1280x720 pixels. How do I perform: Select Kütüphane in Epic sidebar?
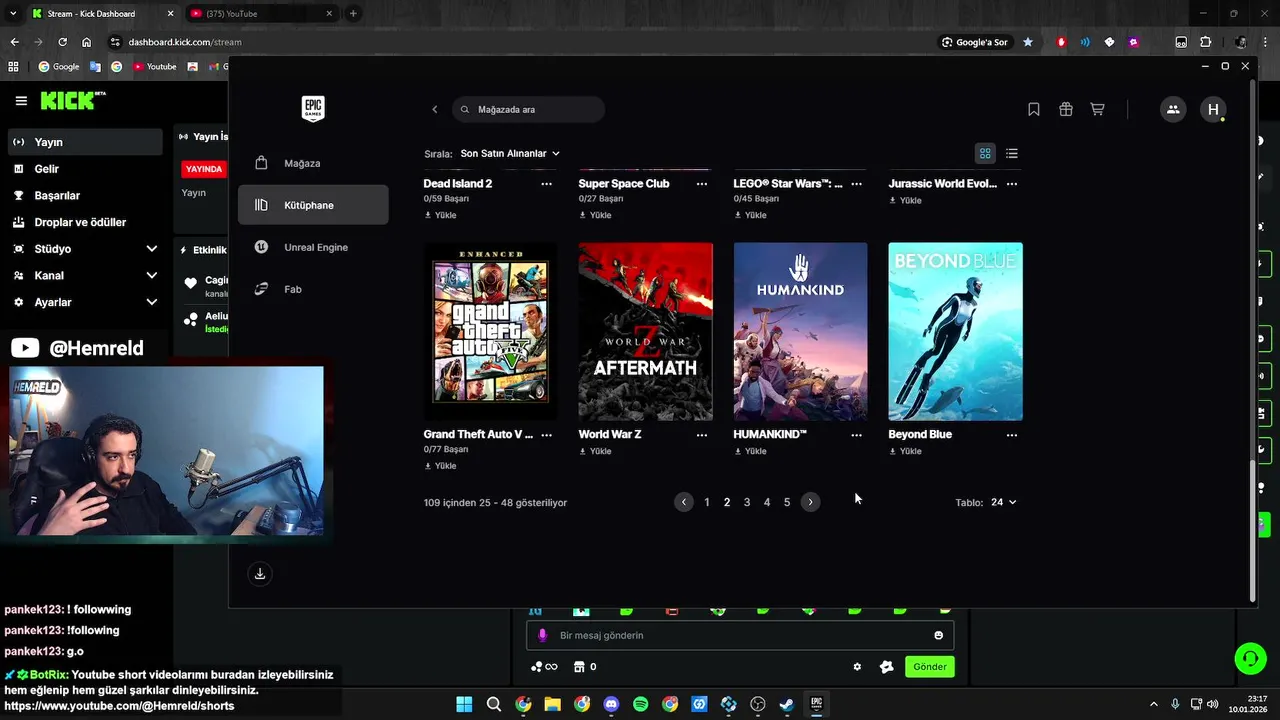click(313, 205)
